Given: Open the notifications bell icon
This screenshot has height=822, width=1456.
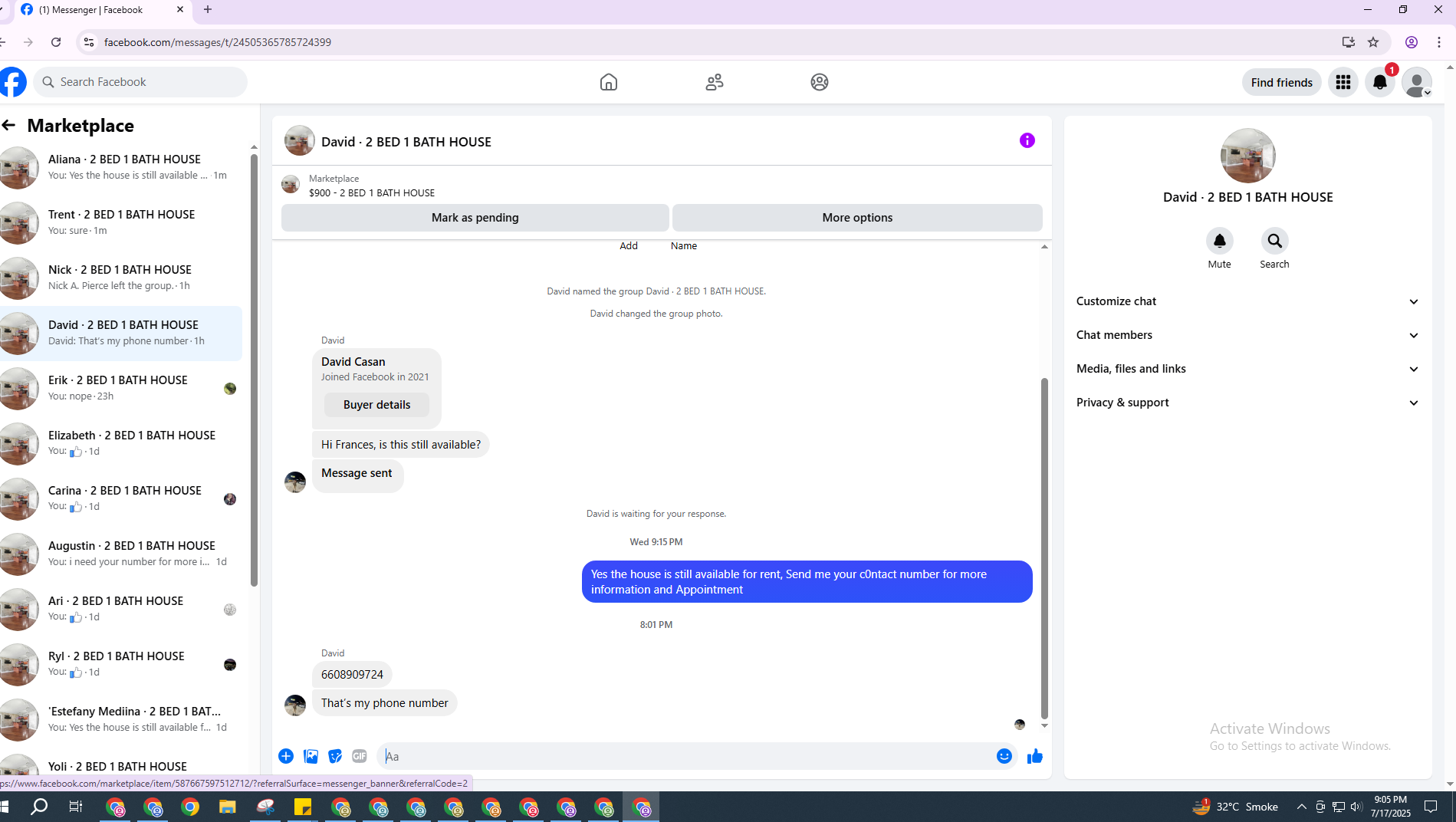Looking at the screenshot, I should pos(1380,82).
